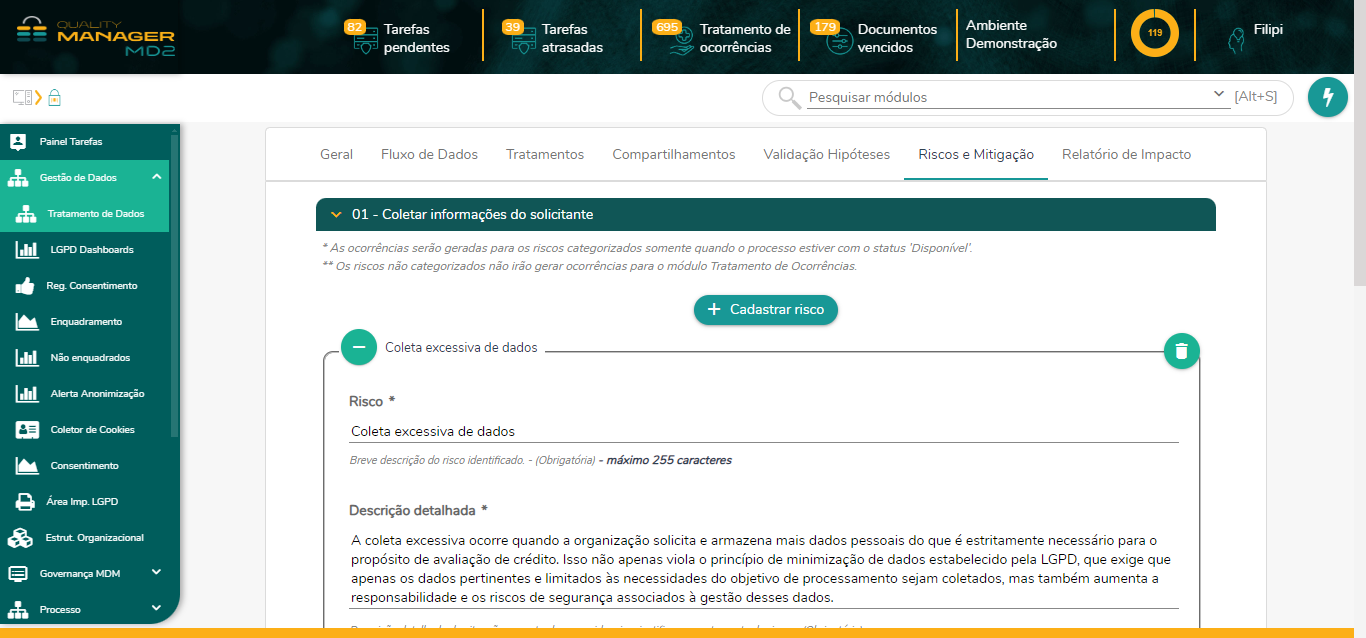Image resolution: width=1366 pixels, height=638 pixels.
Task: Expand the Processo menu
Action: click(60, 609)
